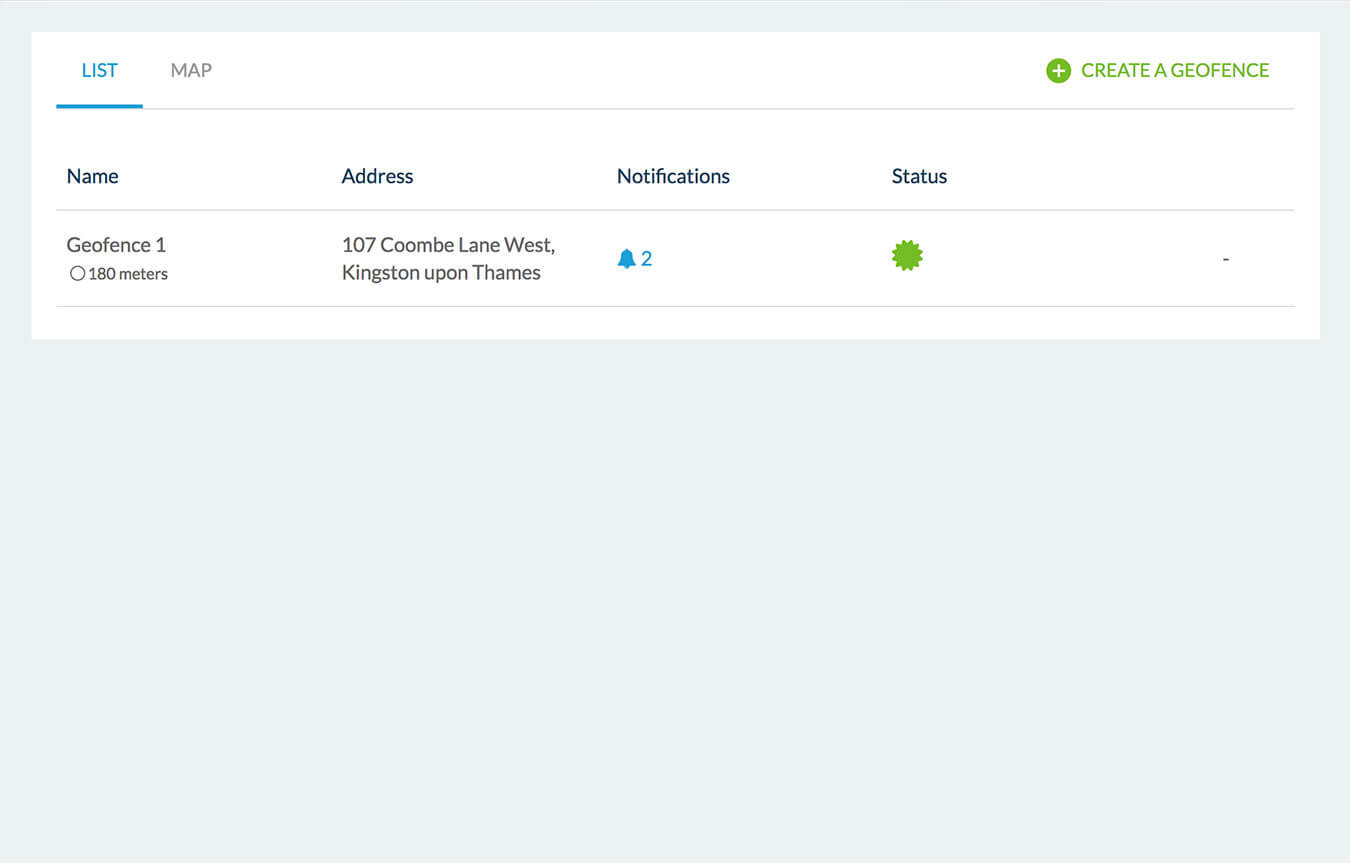Click the empty gray area below the table panel

[675, 600]
